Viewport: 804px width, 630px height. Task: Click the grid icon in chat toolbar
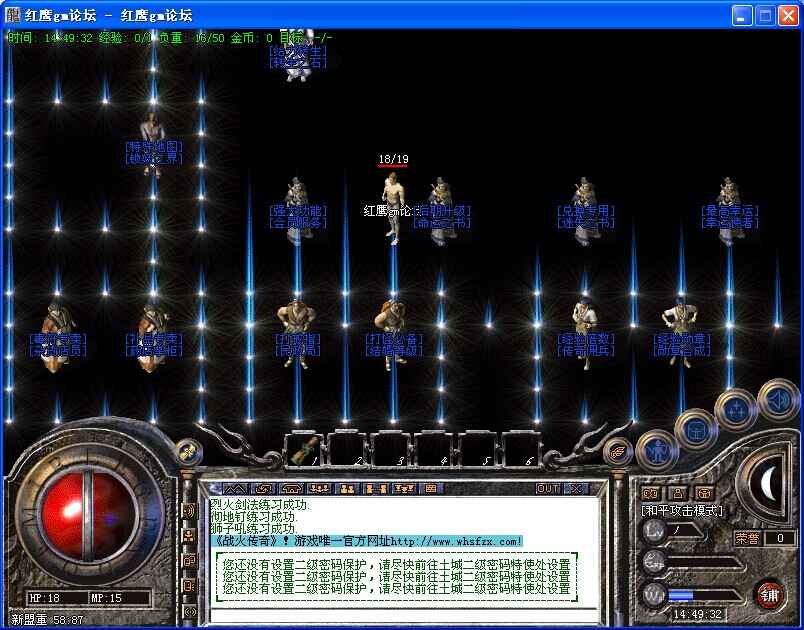pyautogui.click(x=431, y=489)
